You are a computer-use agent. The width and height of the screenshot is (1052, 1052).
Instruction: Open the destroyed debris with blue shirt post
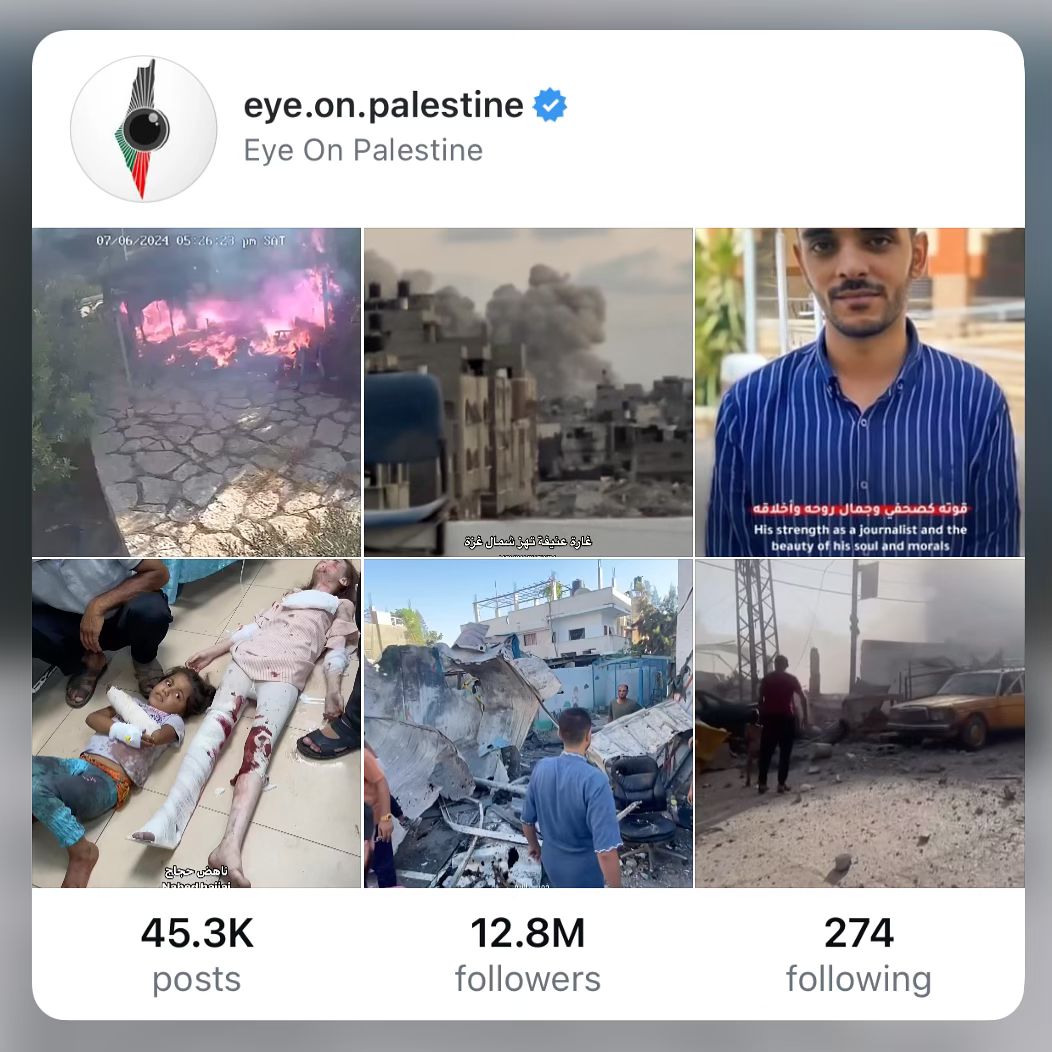[528, 723]
